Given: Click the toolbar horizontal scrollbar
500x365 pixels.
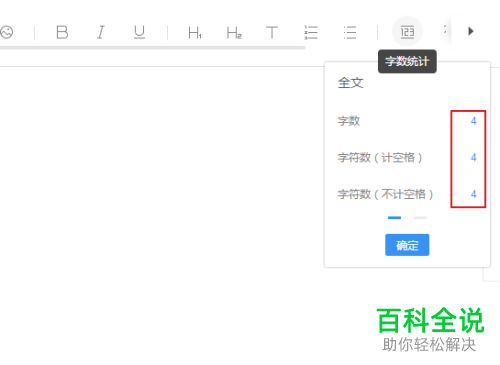Looking at the screenshot, I should point(152,48).
